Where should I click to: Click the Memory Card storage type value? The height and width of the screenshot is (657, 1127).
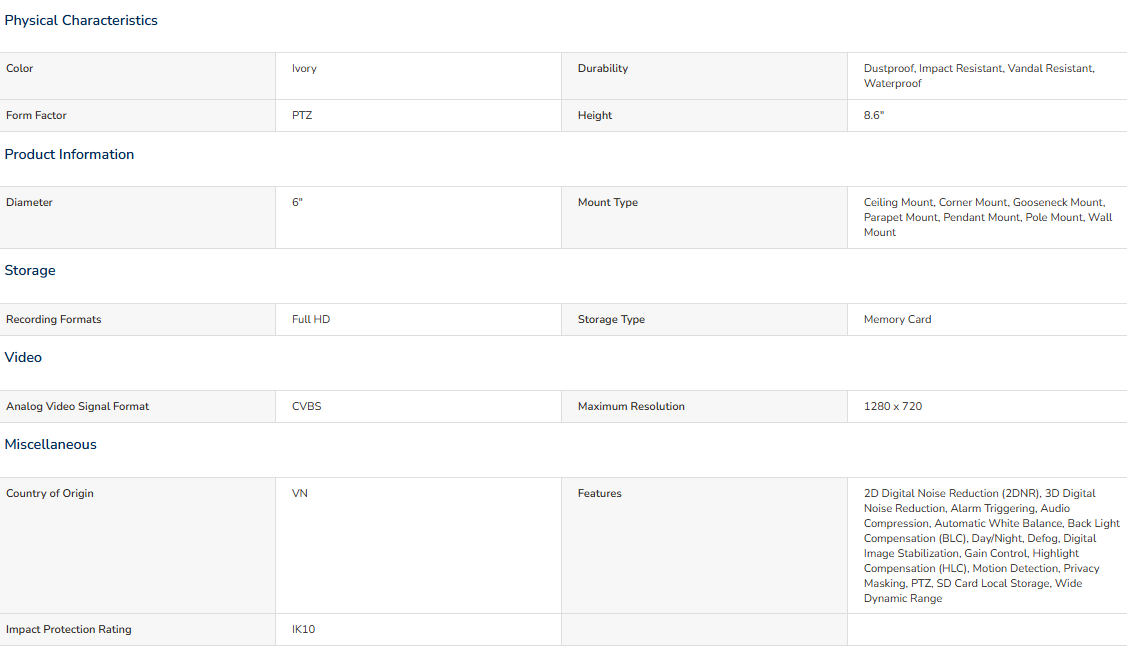click(897, 319)
